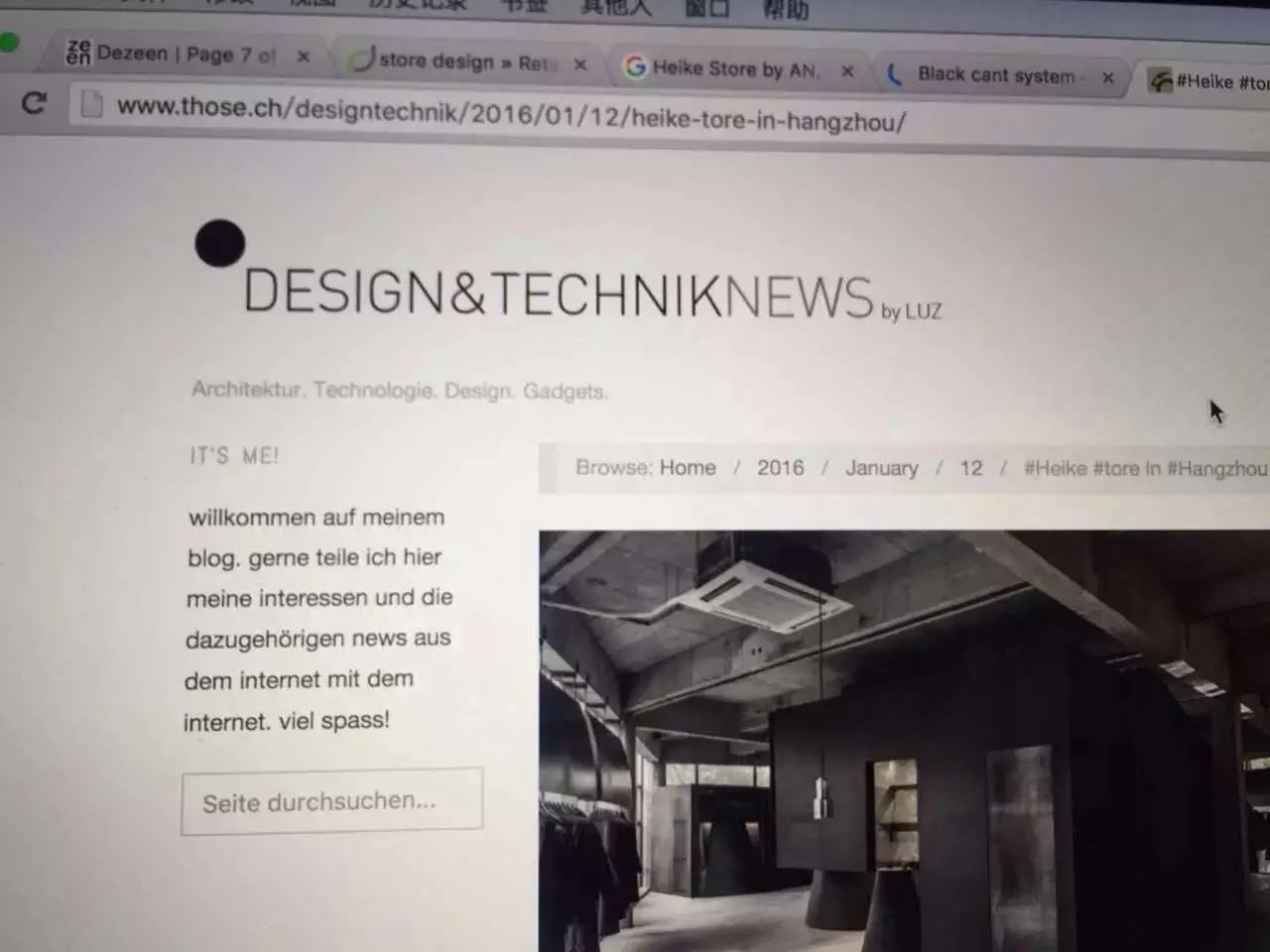Switch to the Black cant system tab
Viewport: 1270px width, 952px height.
[x=1000, y=74]
